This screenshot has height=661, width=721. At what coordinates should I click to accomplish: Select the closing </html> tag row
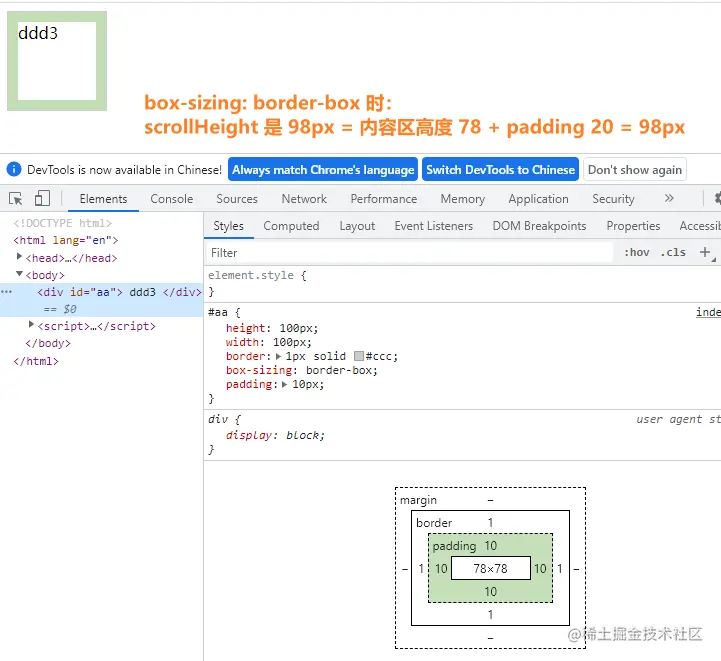pos(36,361)
